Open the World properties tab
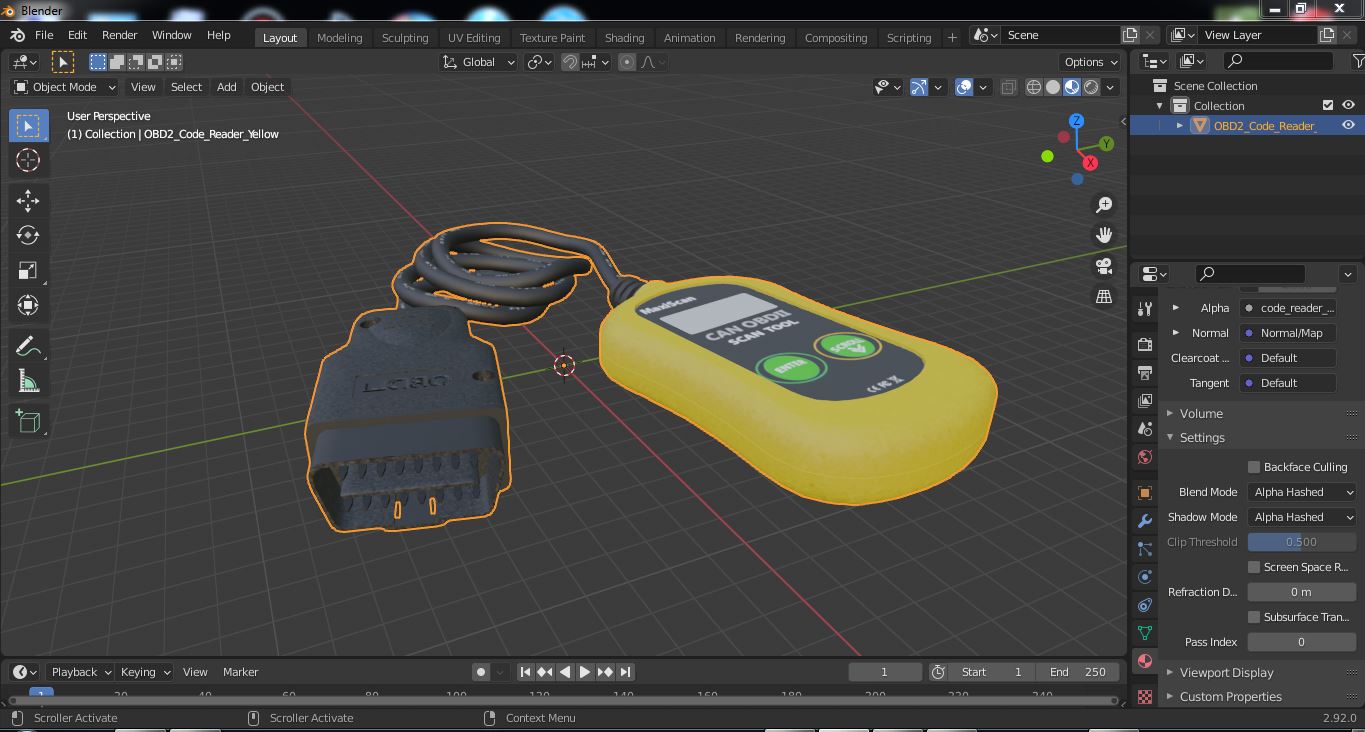This screenshot has width=1365, height=732. tap(1145, 457)
